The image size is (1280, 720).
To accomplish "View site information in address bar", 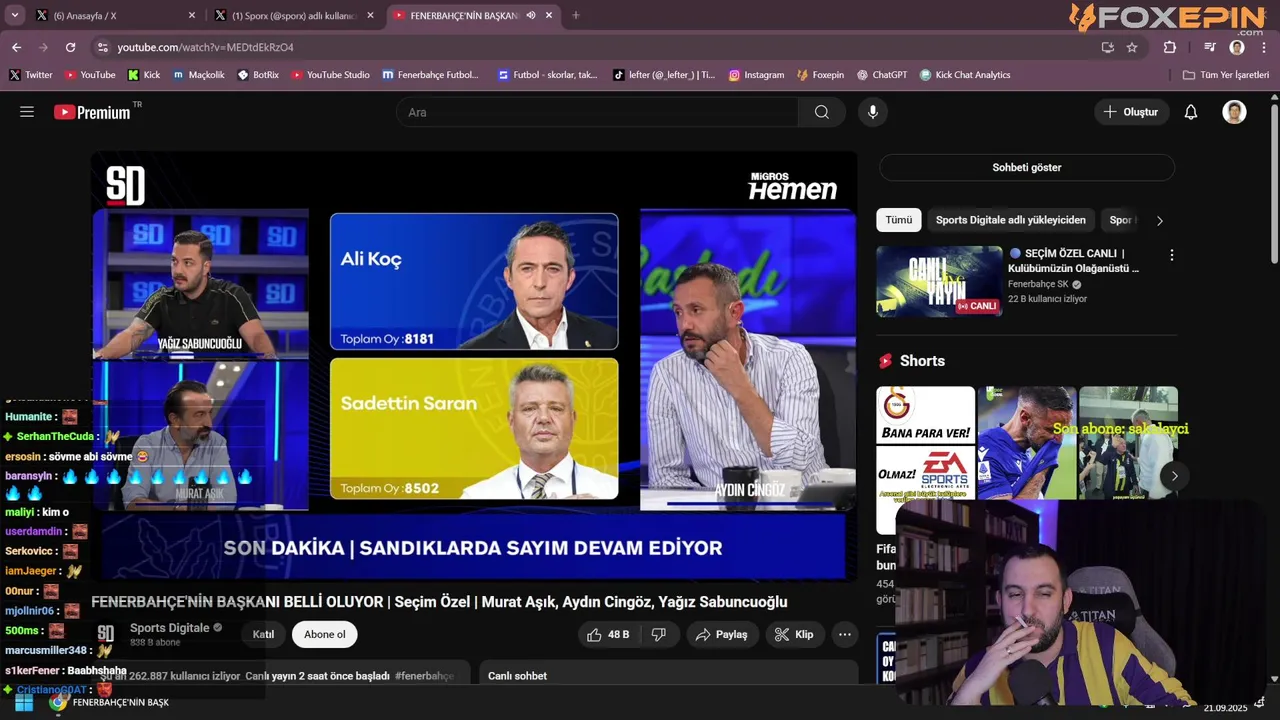I will (x=102, y=47).
